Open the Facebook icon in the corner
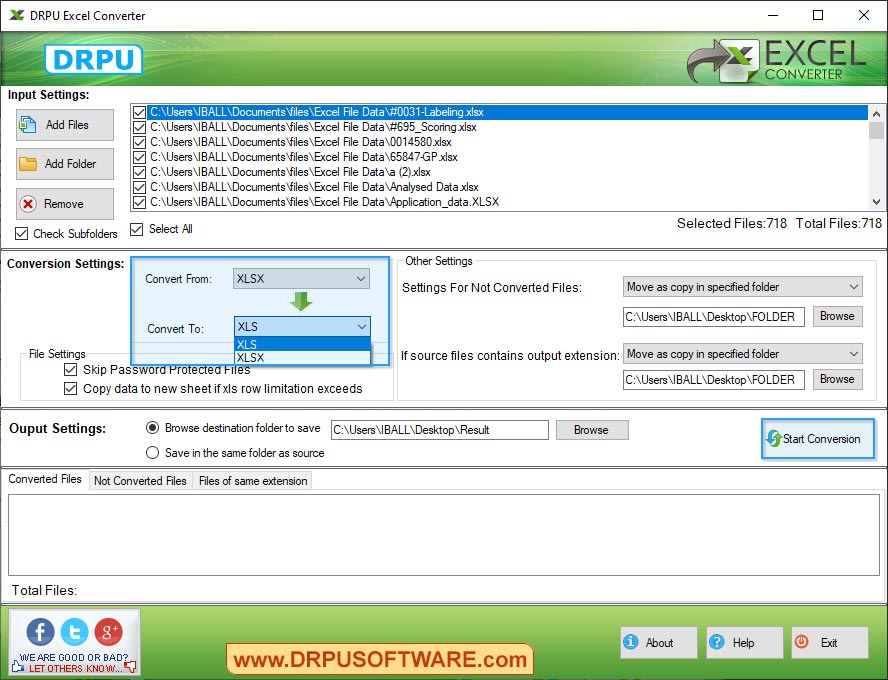 coord(39,631)
